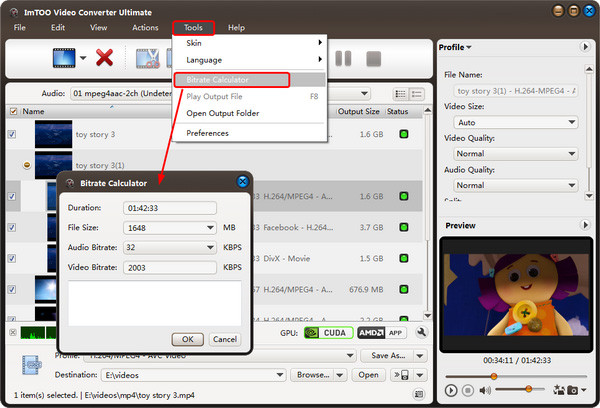Toggle the Facebook H.264 row checkbox

coord(12,227)
